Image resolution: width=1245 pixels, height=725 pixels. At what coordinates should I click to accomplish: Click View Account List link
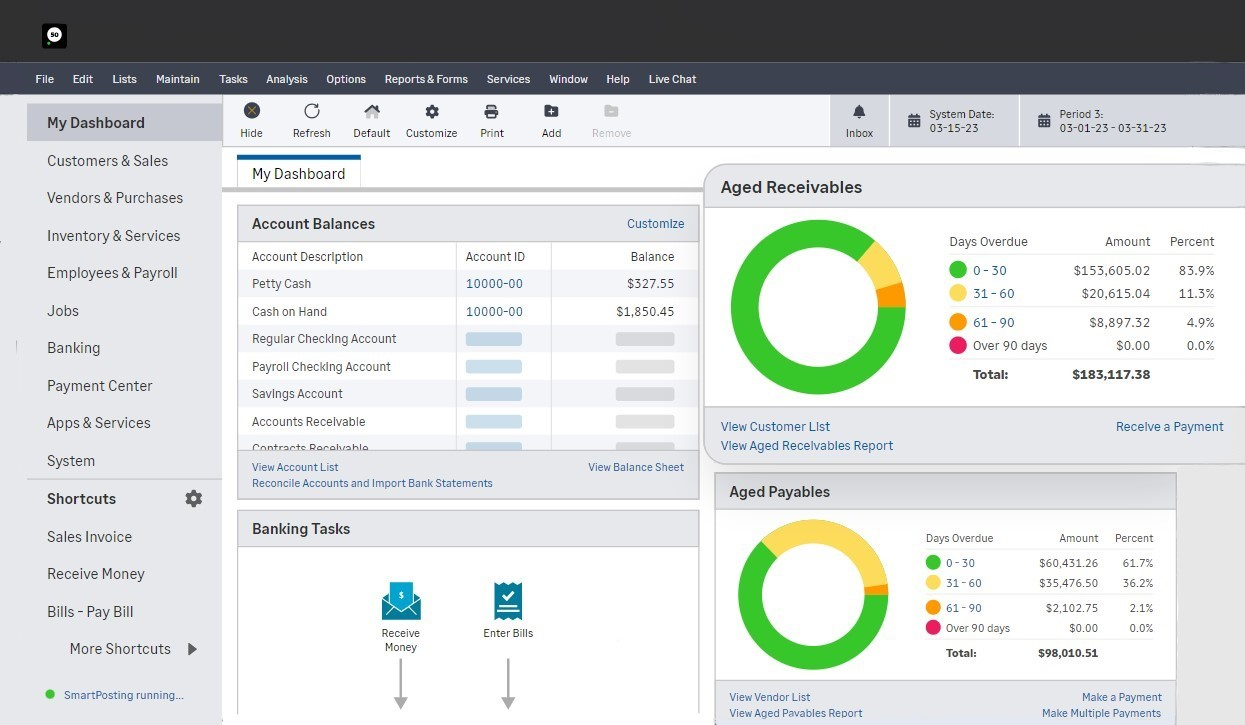pyautogui.click(x=295, y=467)
